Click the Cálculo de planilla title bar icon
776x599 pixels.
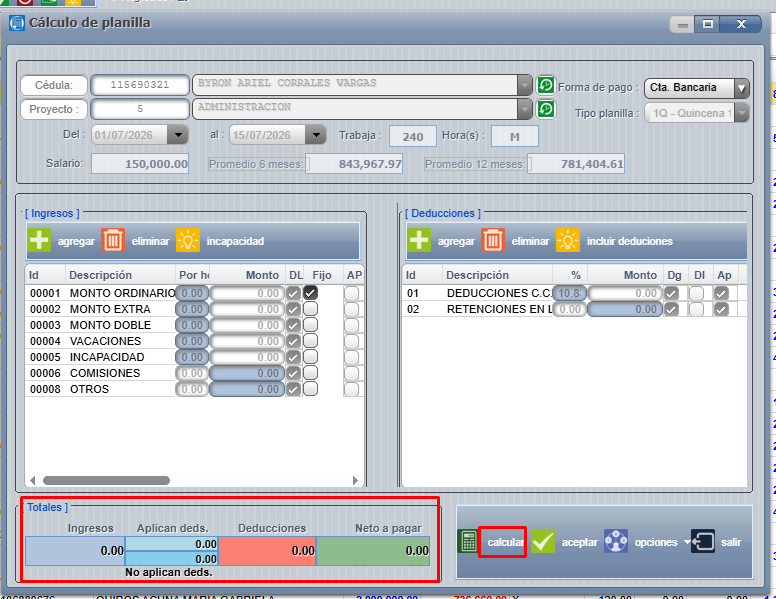[x=17, y=23]
